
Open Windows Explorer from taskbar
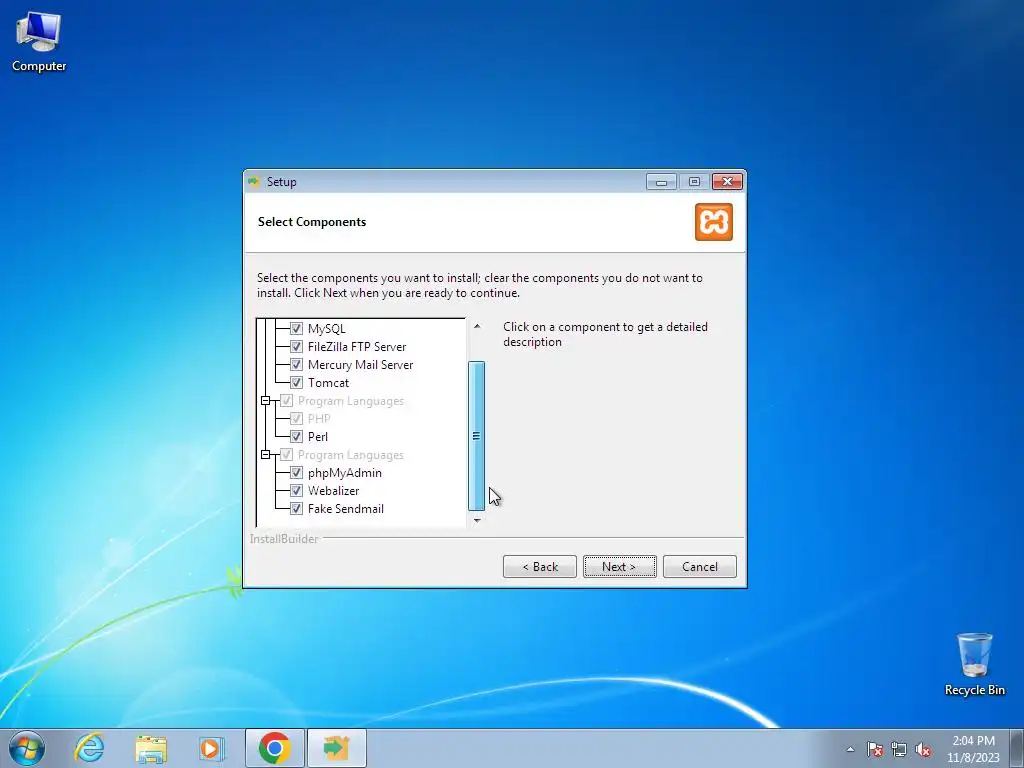pos(151,748)
